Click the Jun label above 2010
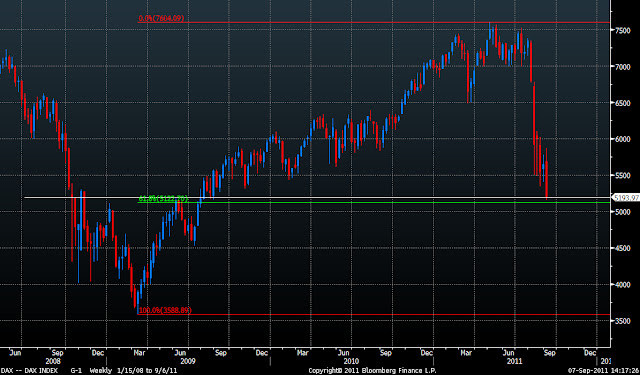Image resolution: width=640 pixels, height=375 pixels. [344, 353]
